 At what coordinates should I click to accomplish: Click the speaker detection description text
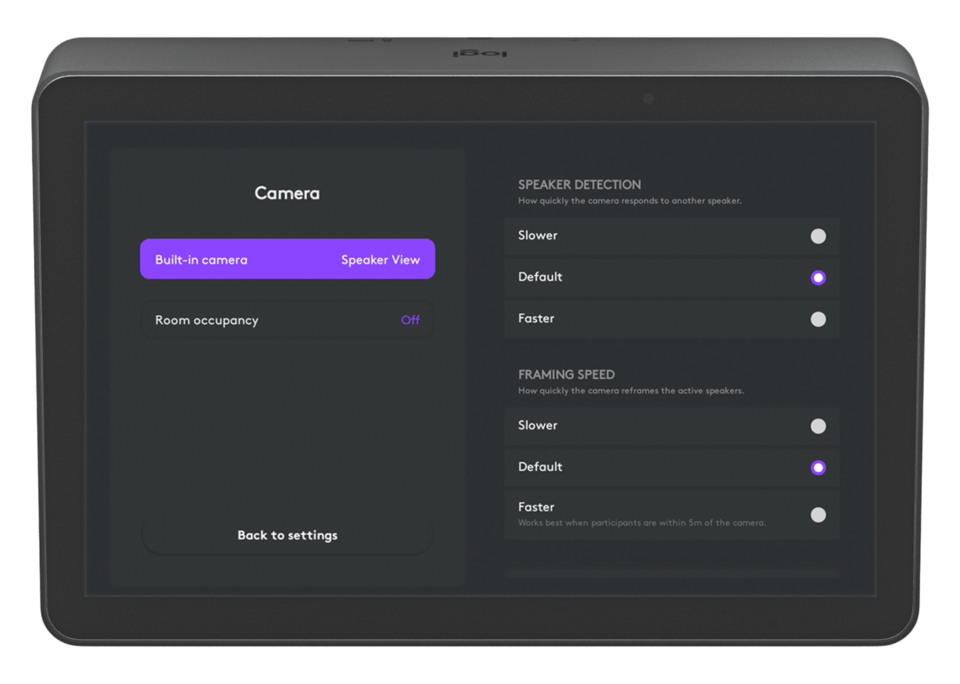[x=629, y=201]
